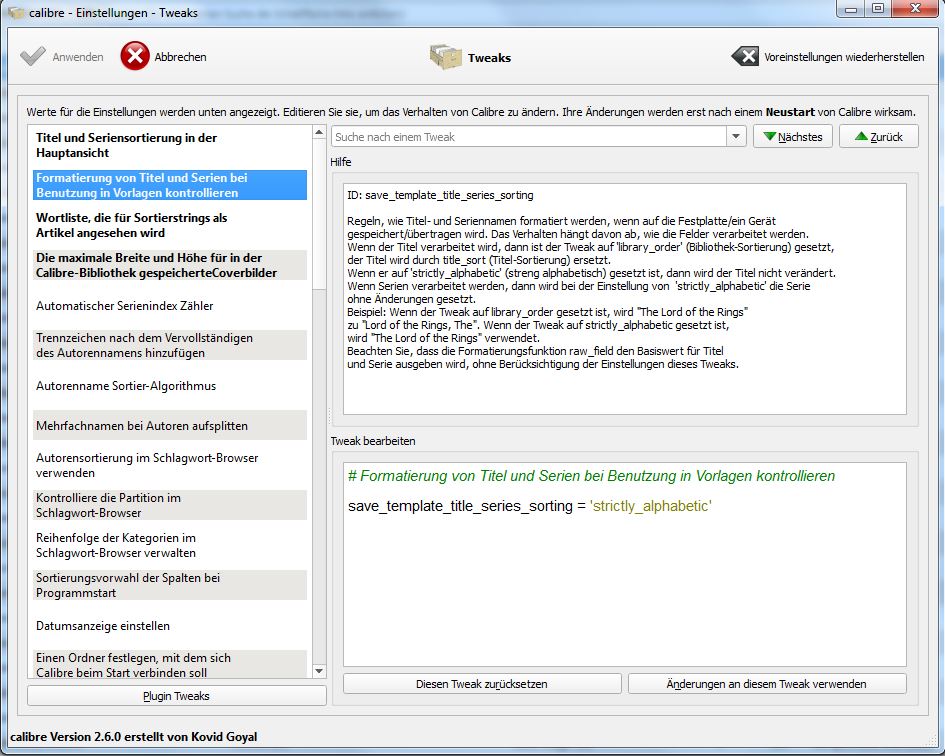The height and width of the screenshot is (756, 945).
Task: Select Formatierung von Titel und Serien tweak
Action: click(170, 185)
